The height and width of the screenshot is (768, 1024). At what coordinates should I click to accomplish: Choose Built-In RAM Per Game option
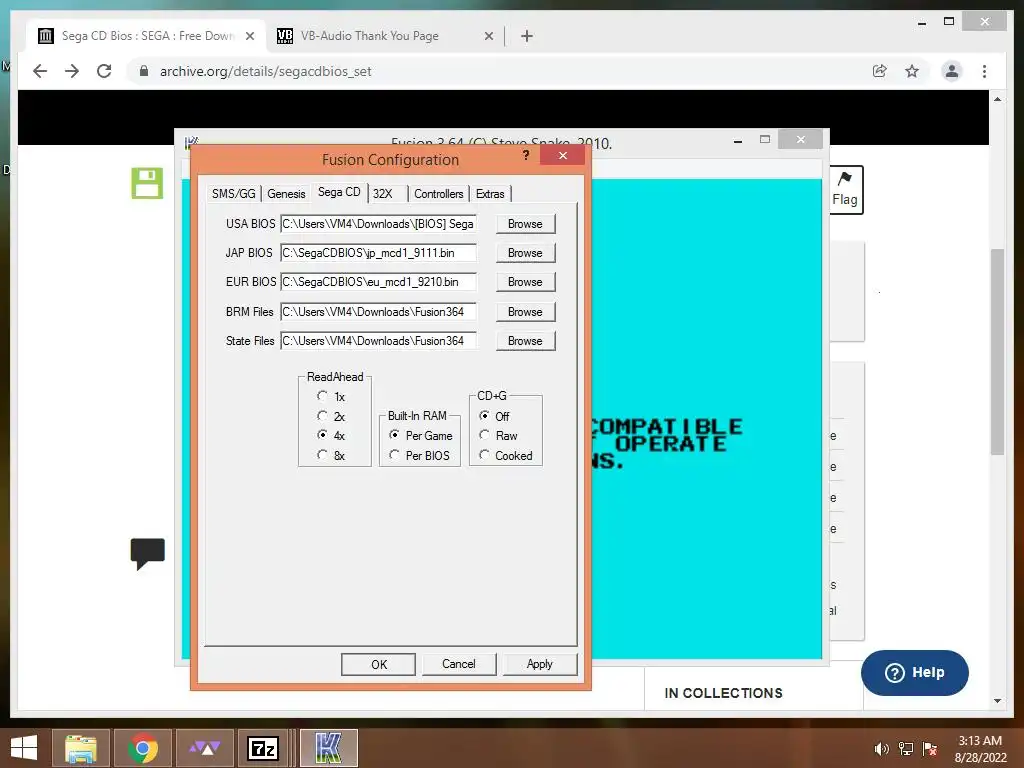(394, 435)
